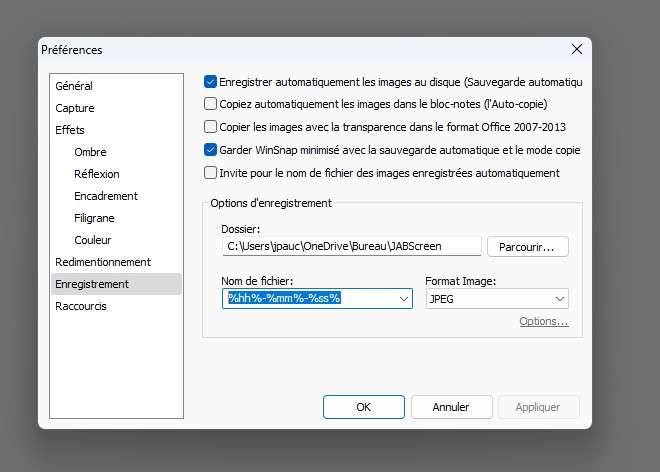Image resolution: width=660 pixels, height=472 pixels.
Task: Click the Parcourir... browse button
Action: (527, 246)
